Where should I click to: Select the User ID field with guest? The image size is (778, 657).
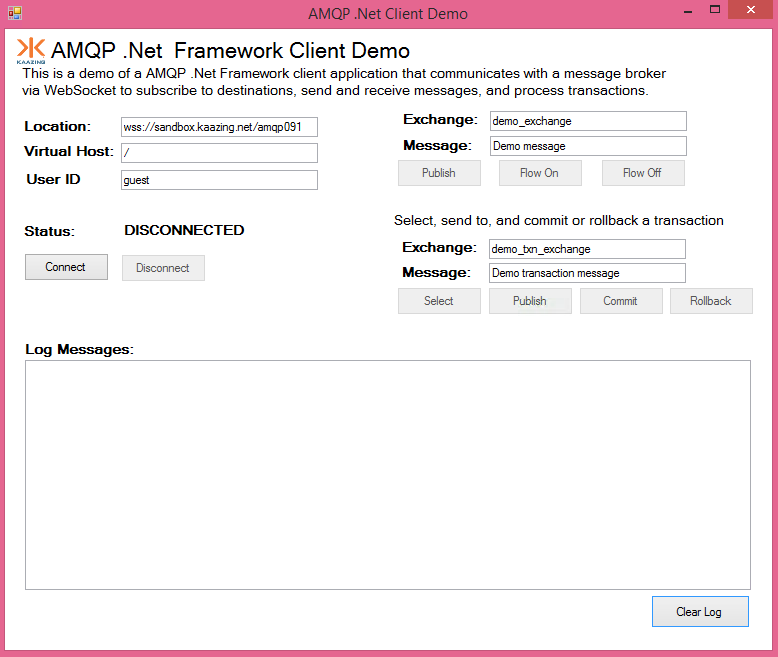tap(219, 180)
